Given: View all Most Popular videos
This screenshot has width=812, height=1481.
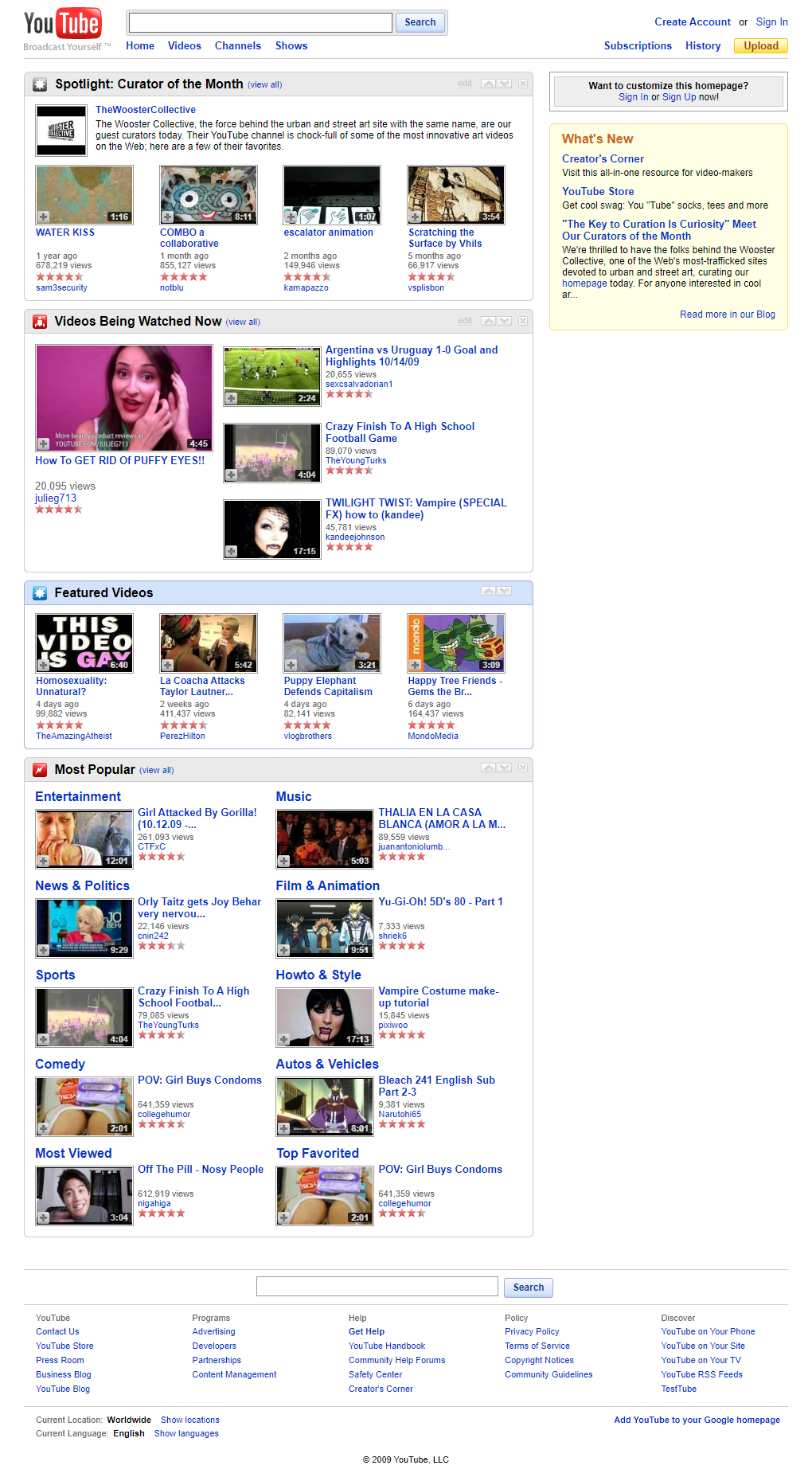Looking at the screenshot, I should click(157, 771).
